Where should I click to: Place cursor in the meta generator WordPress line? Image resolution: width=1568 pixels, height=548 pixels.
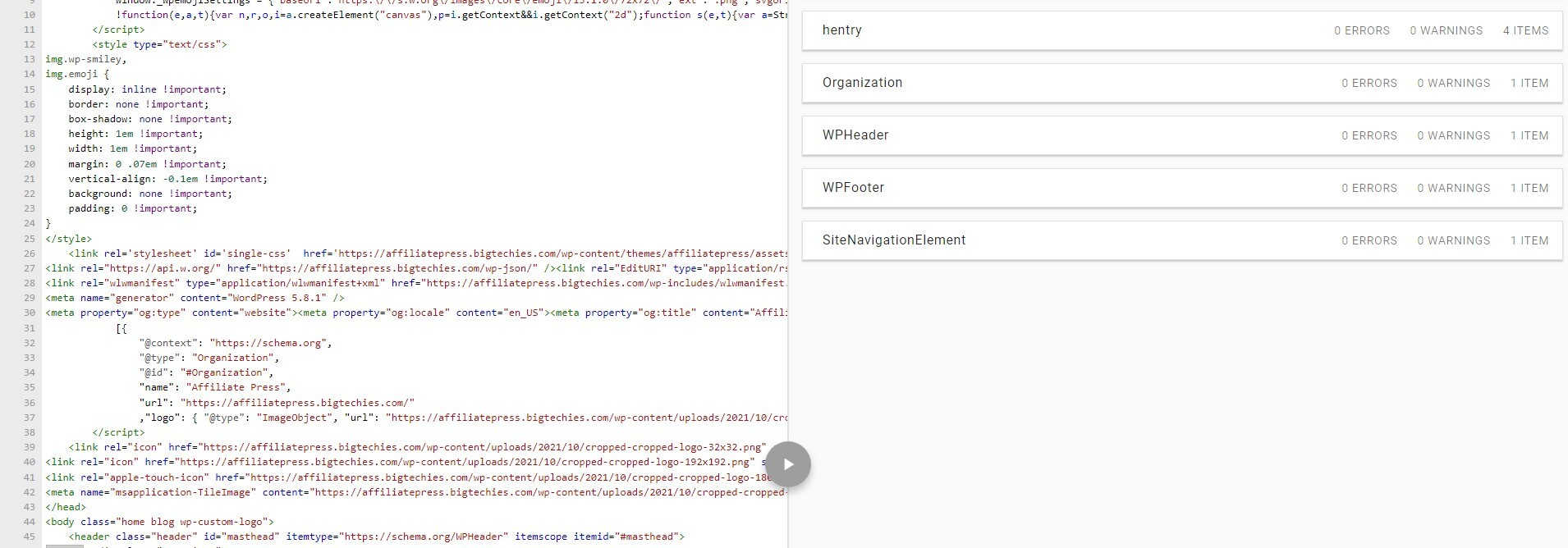pos(195,298)
